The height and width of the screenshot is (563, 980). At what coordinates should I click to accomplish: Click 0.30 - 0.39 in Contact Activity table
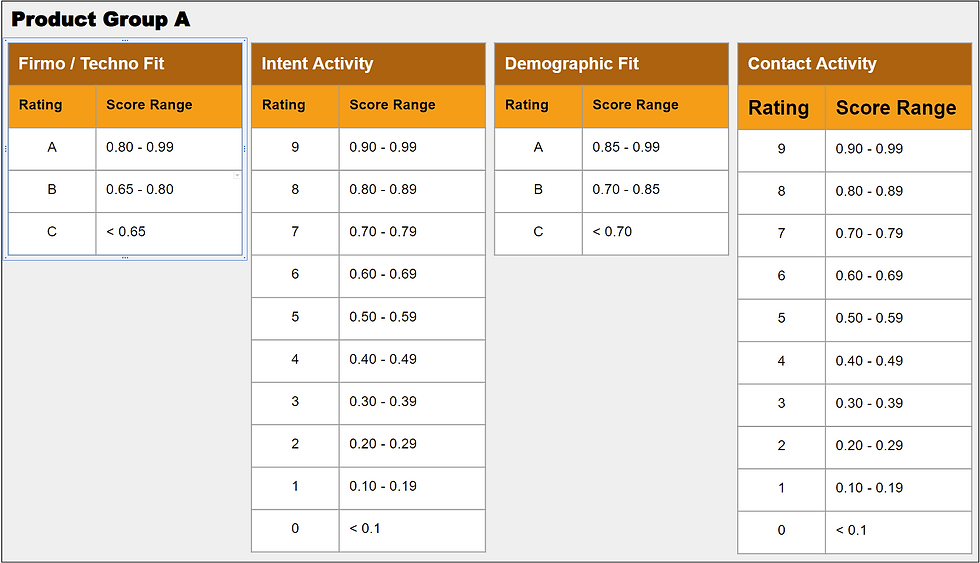click(x=899, y=406)
